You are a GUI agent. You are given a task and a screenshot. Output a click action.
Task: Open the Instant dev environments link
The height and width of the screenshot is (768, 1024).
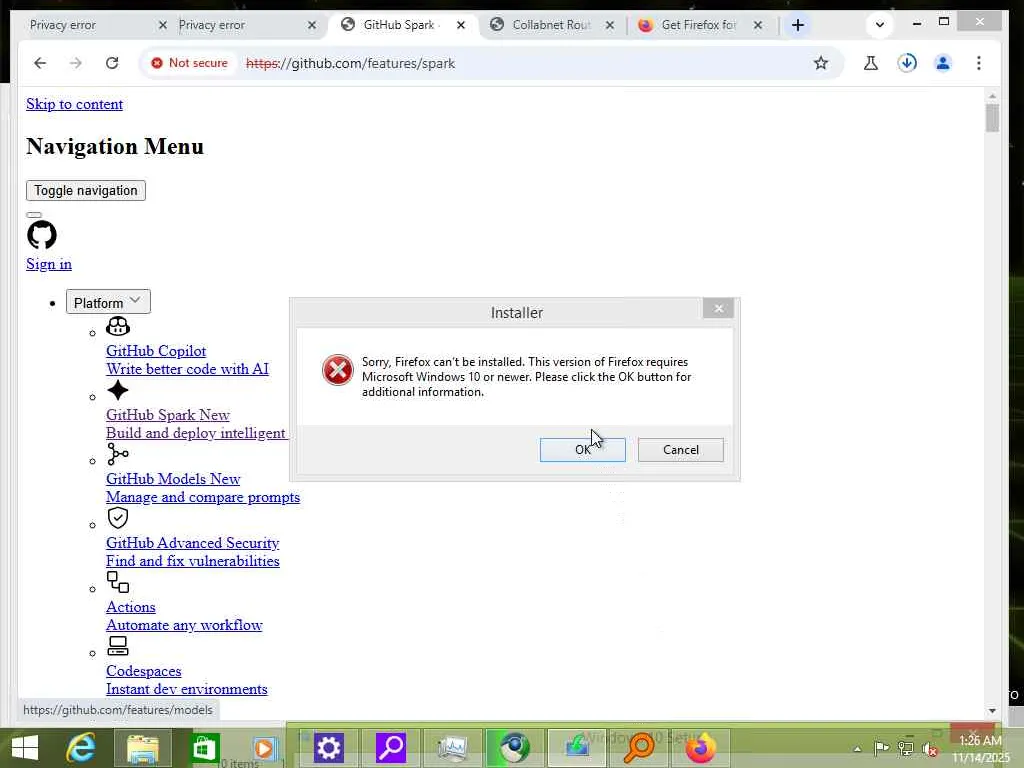187,690
